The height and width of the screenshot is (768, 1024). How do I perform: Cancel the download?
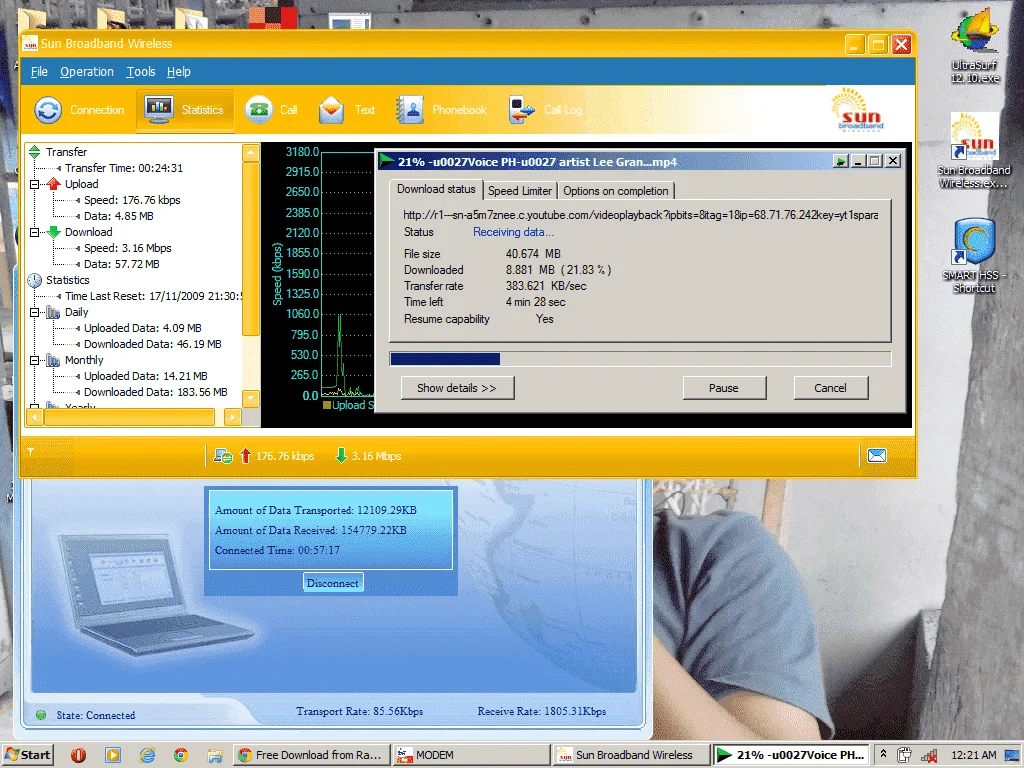830,388
